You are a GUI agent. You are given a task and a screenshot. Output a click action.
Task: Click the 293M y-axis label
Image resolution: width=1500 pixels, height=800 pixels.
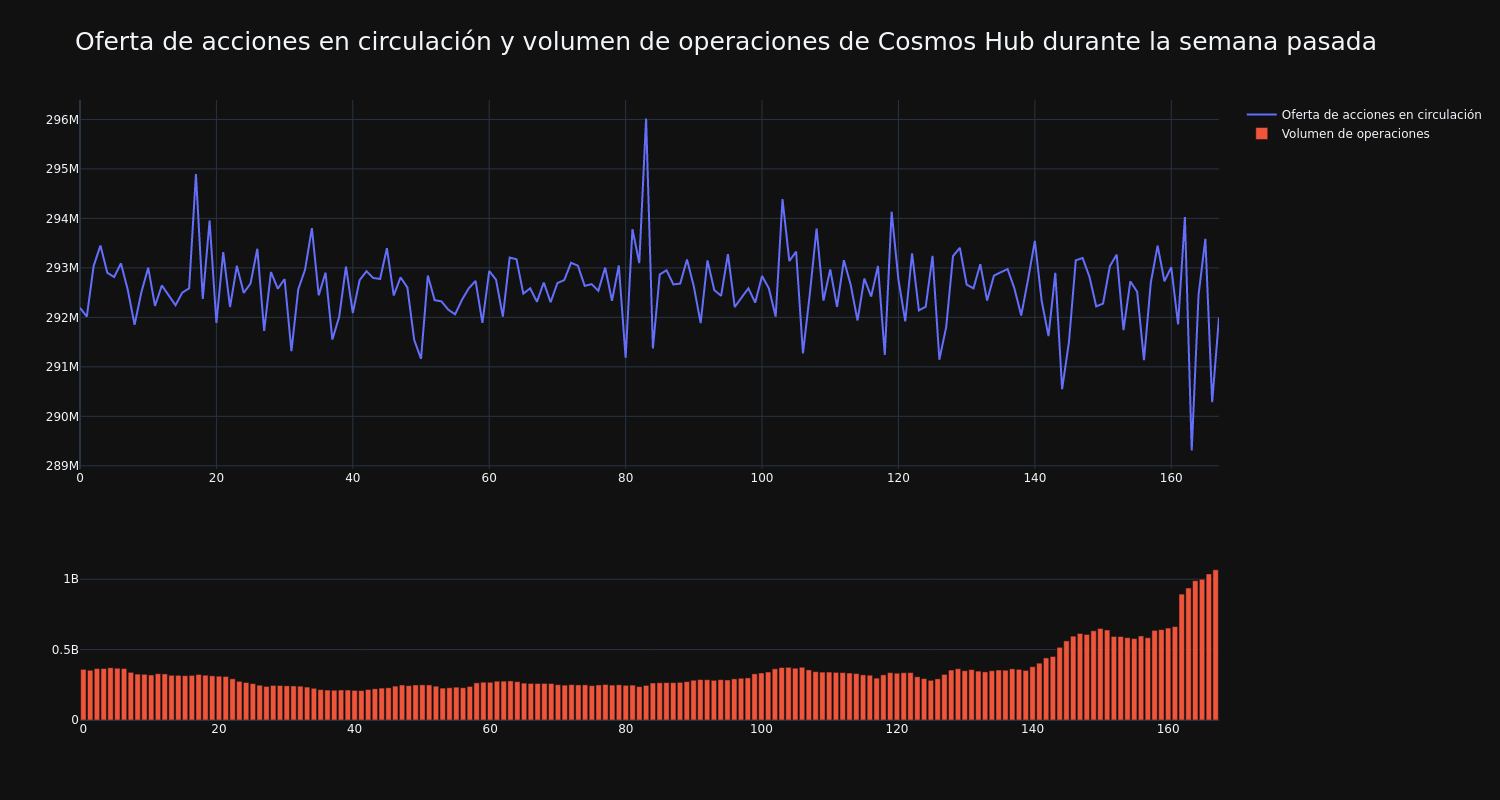(x=62, y=268)
